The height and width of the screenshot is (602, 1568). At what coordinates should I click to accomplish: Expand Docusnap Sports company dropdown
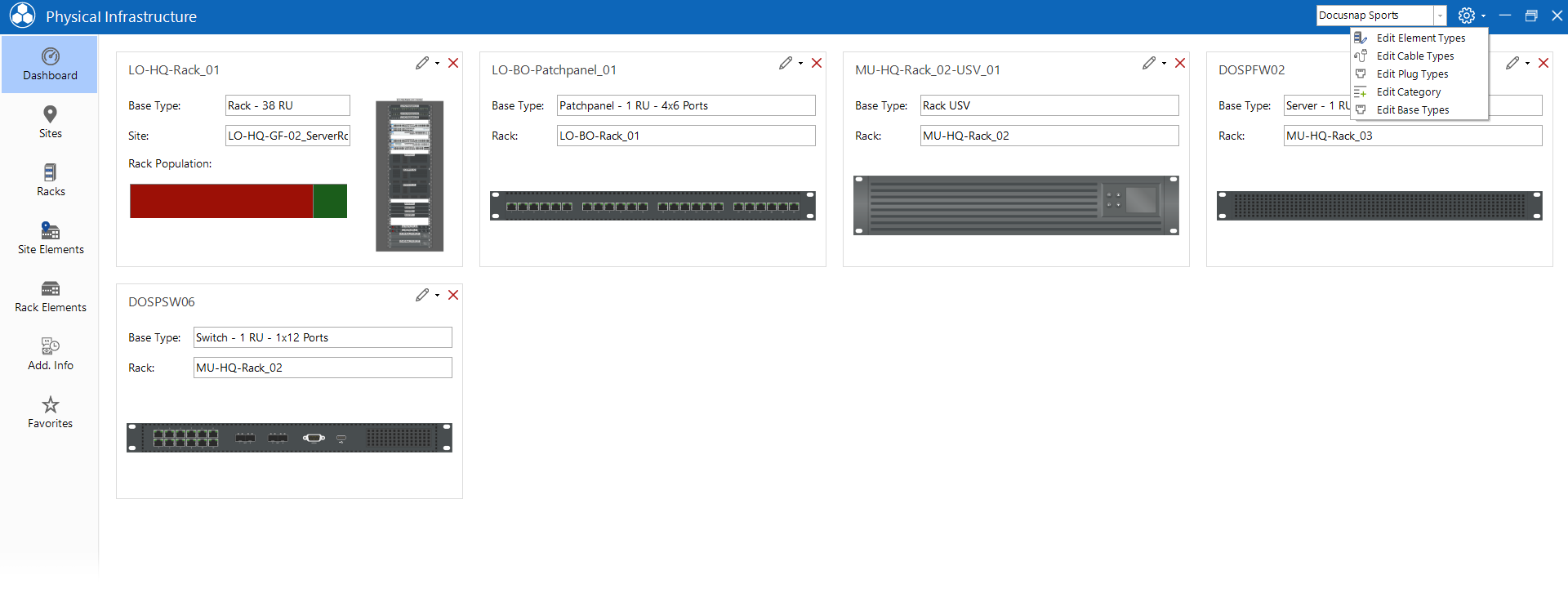click(x=1440, y=16)
